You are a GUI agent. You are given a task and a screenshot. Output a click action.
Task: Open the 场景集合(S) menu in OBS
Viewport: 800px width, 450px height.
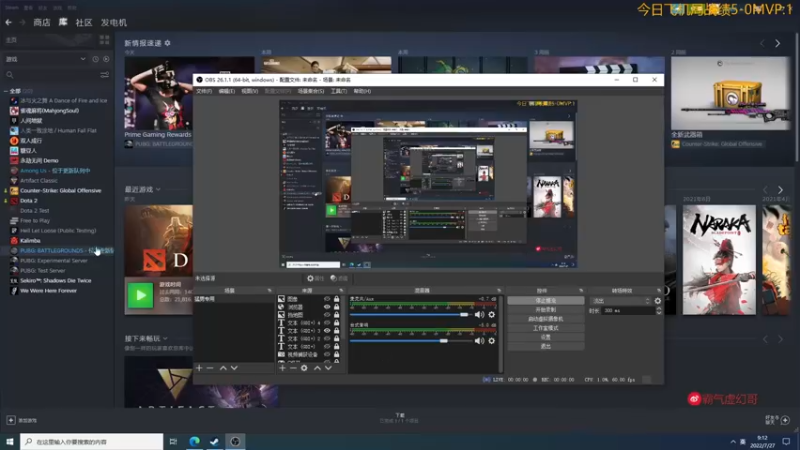point(311,91)
